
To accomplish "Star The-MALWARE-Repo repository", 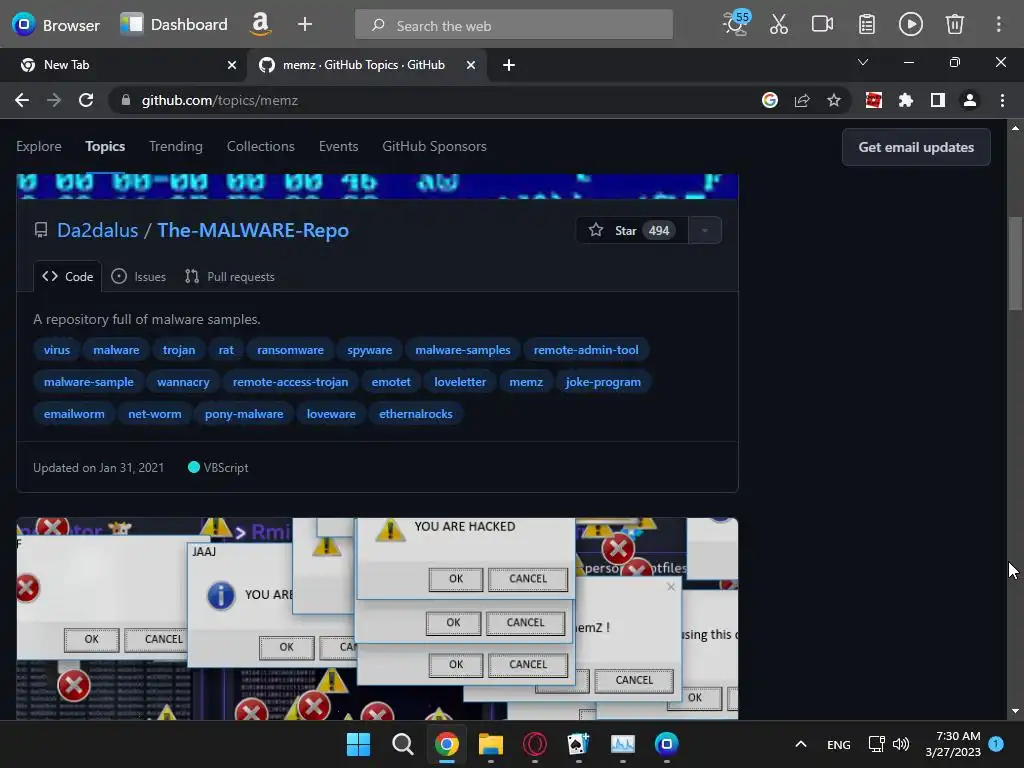I will click(x=632, y=230).
